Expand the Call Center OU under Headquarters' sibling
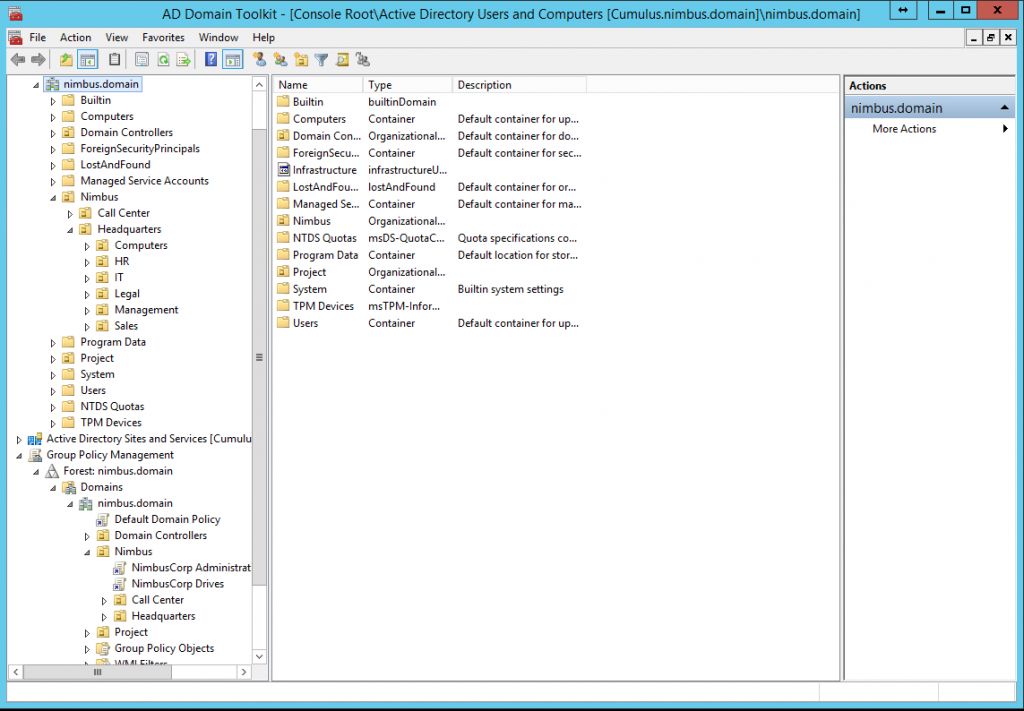Viewport: 1024px width, 711px height. 71,213
